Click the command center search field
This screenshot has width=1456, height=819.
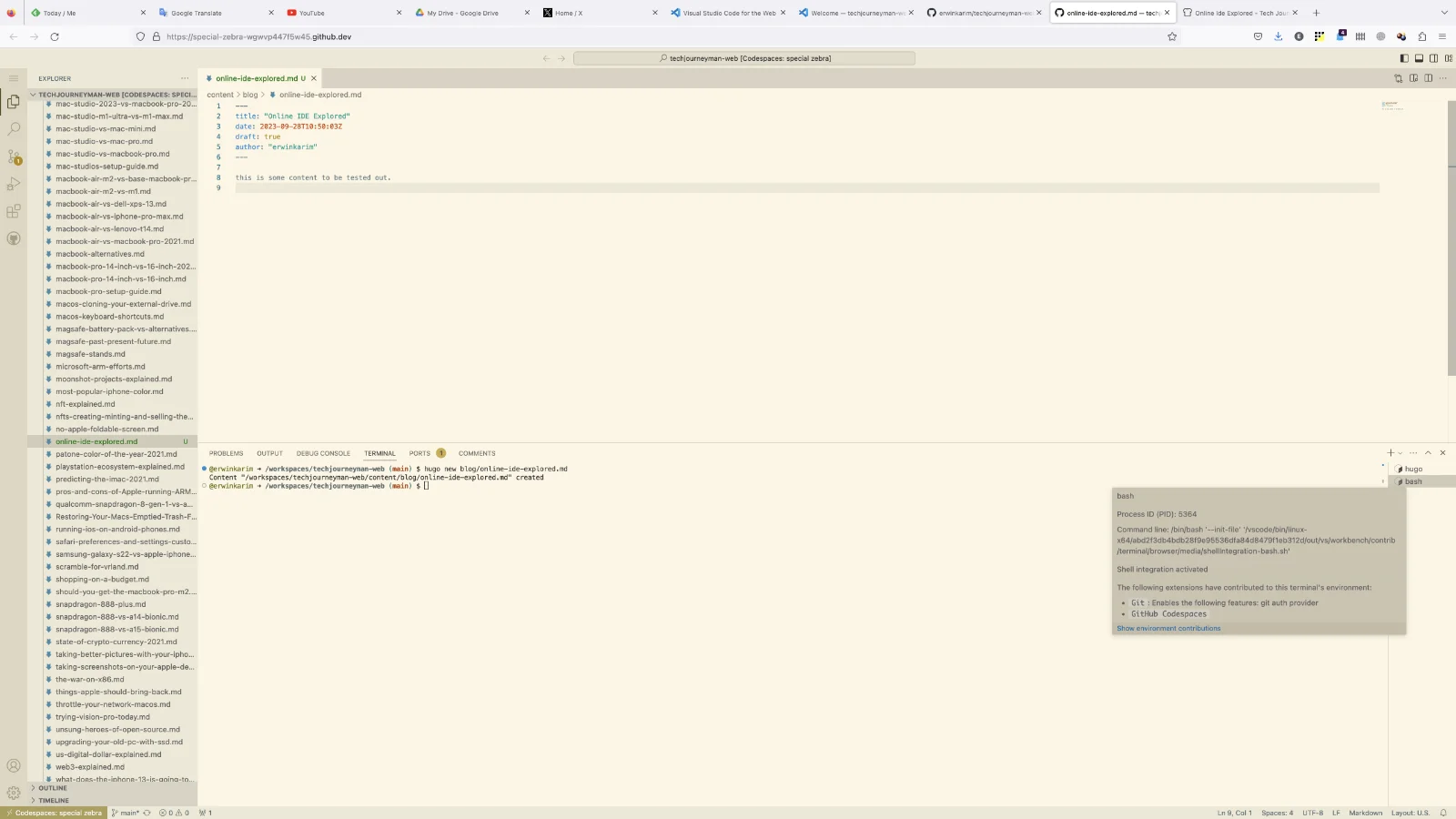pyautogui.click(x=744, y=58)
